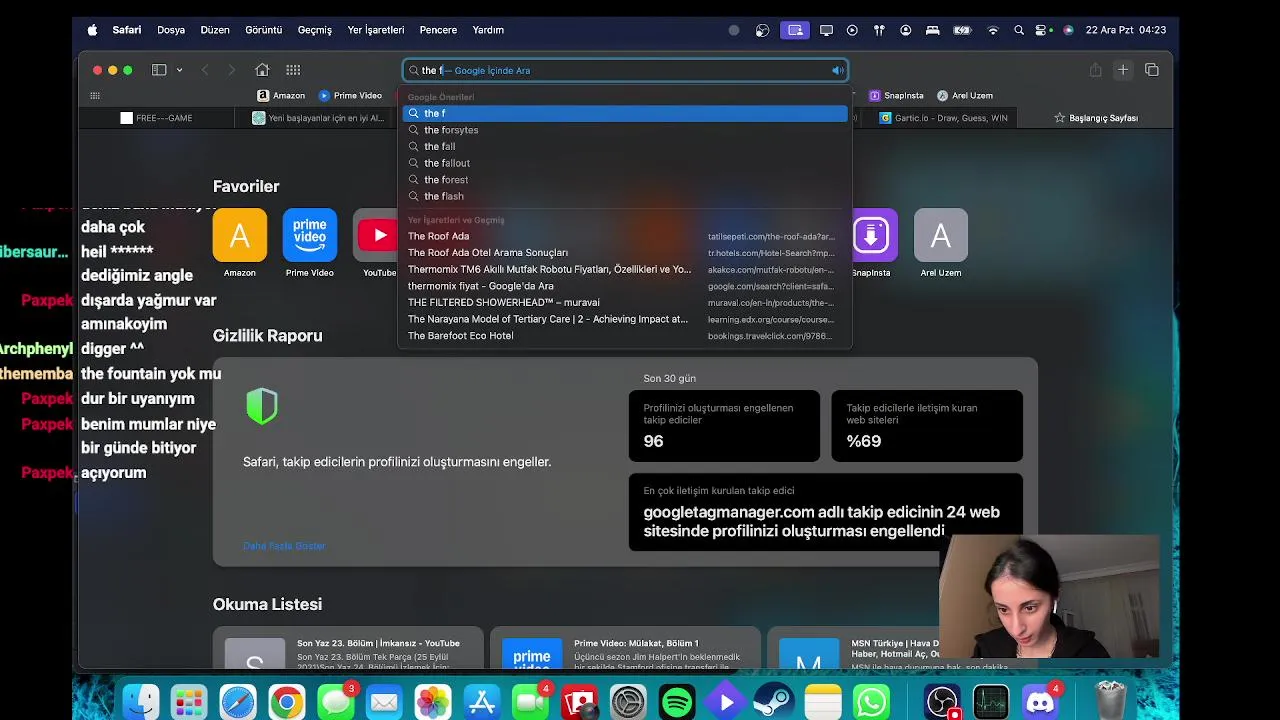This screenshot has width=1280, height=720.
Task: Switch to the FREE---GAME tab
Action: (157, 118)
